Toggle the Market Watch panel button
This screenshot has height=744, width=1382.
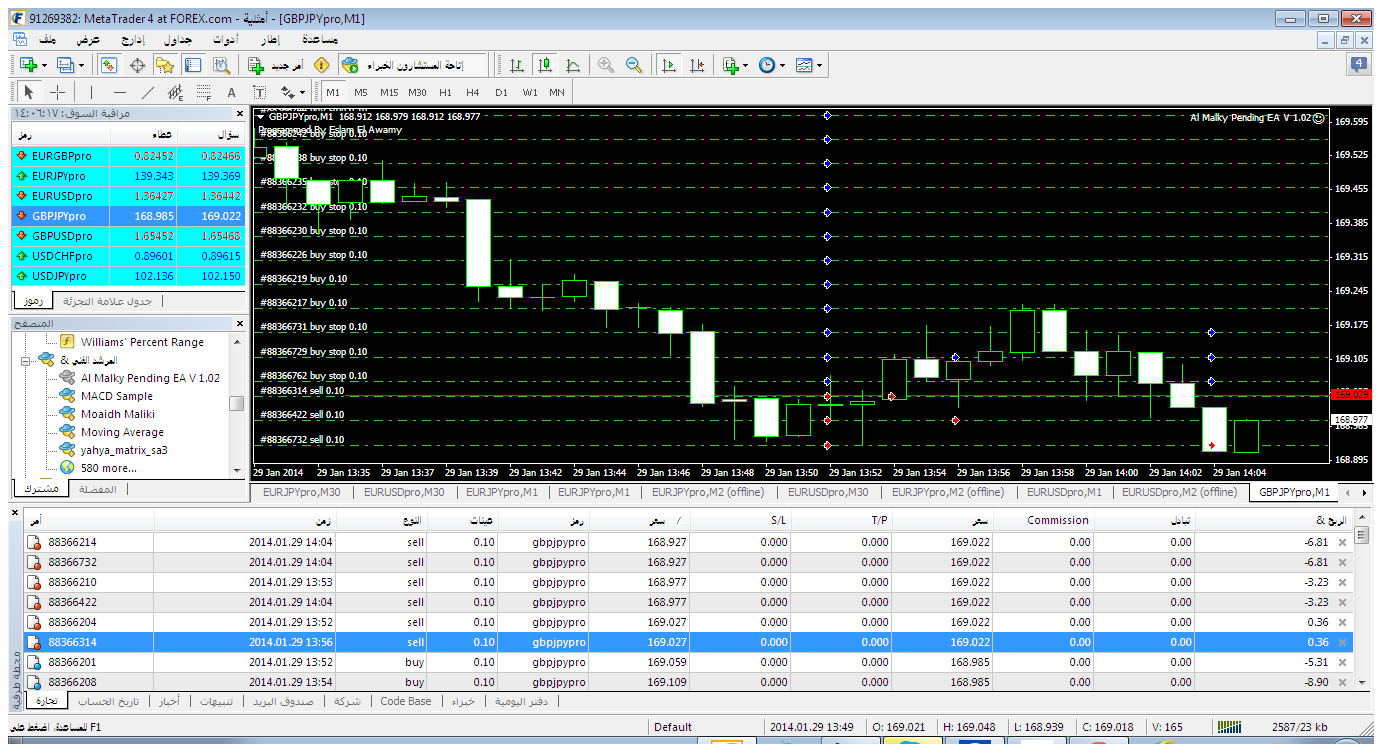pos(109,65)
